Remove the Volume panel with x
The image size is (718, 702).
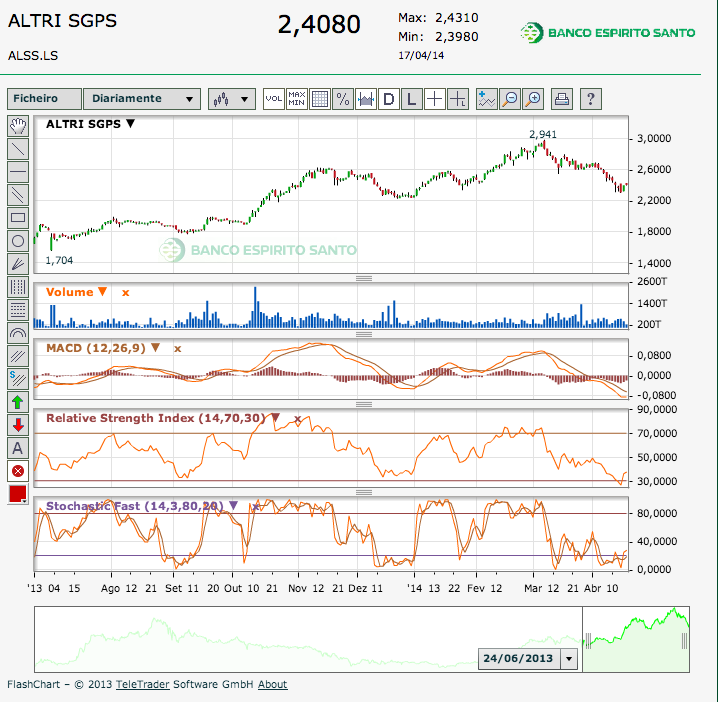125,293
